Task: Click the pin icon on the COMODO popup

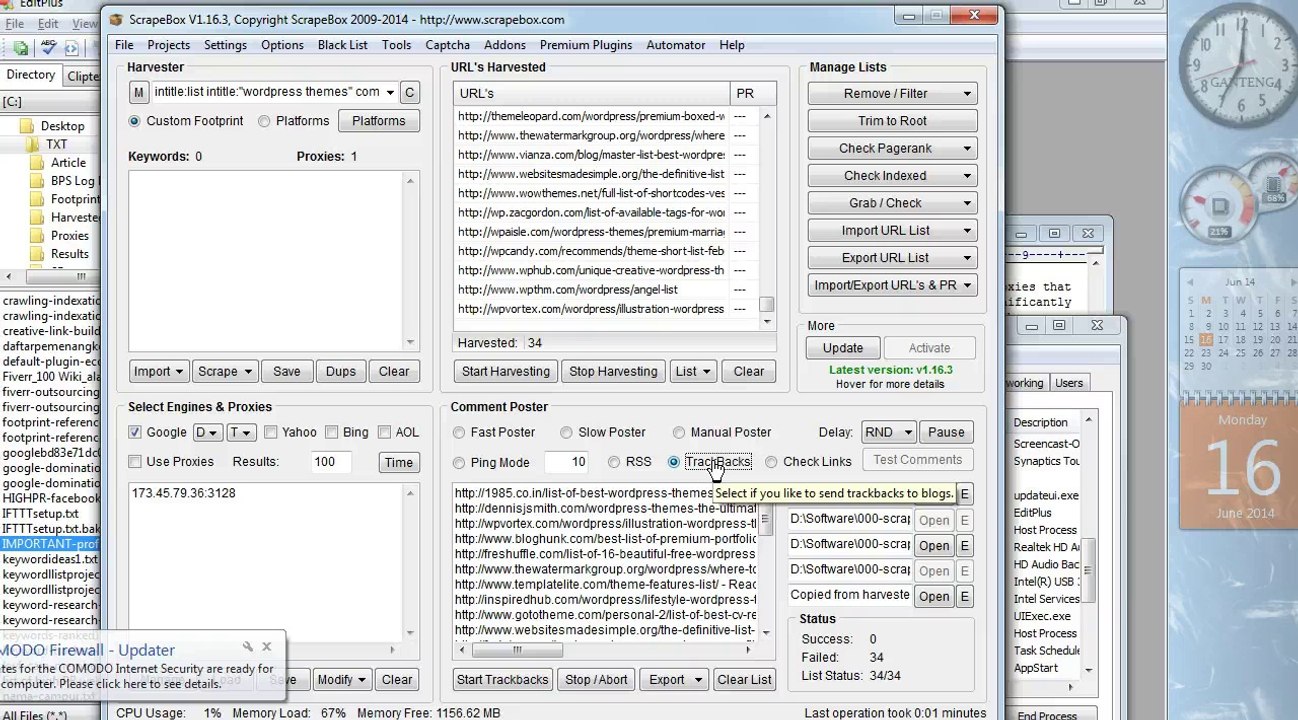Action: (248, 646)
